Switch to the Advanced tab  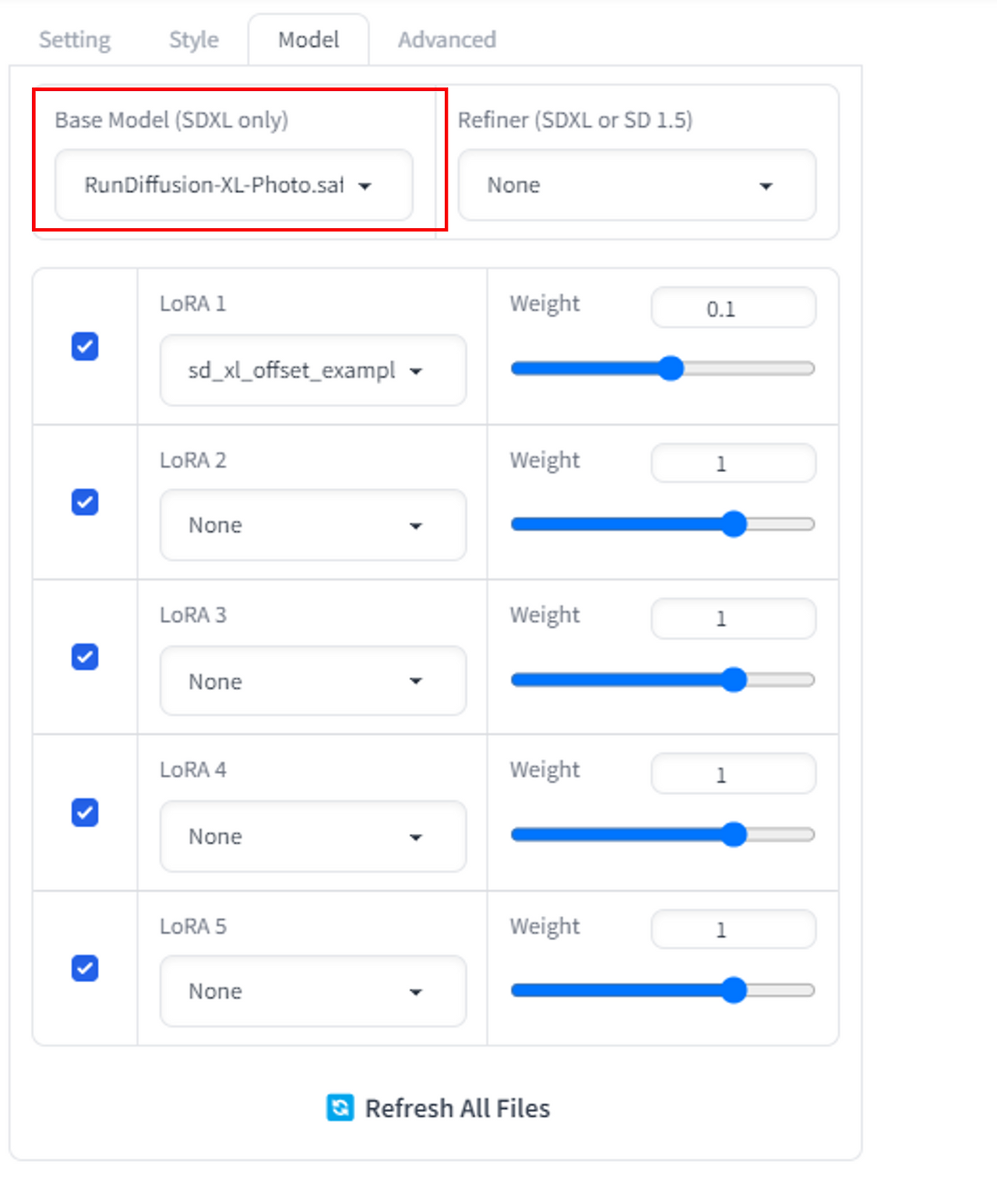coord(447,40)
